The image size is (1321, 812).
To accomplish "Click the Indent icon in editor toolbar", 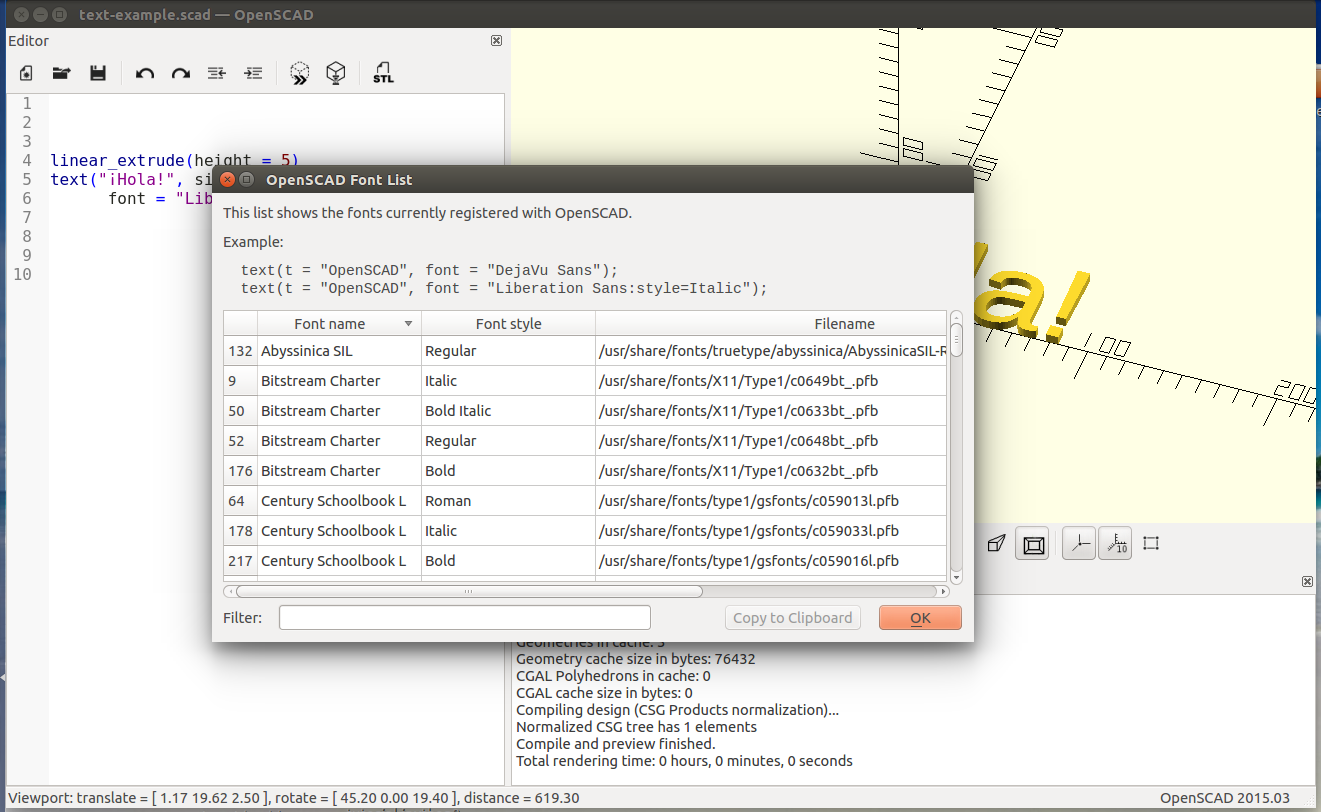I will (x=254, y=73).
